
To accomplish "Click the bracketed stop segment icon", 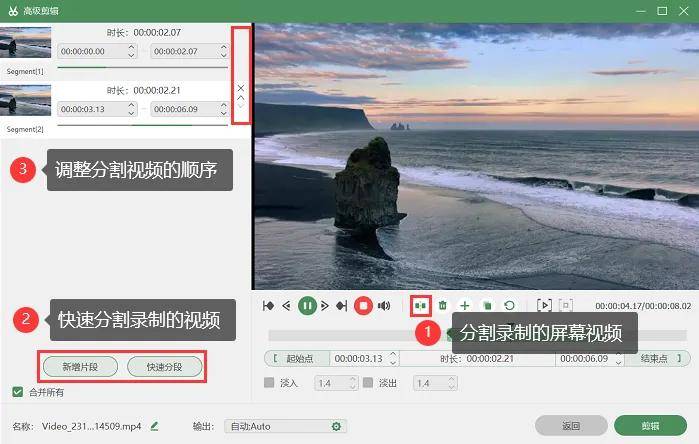I will point(566,305).
